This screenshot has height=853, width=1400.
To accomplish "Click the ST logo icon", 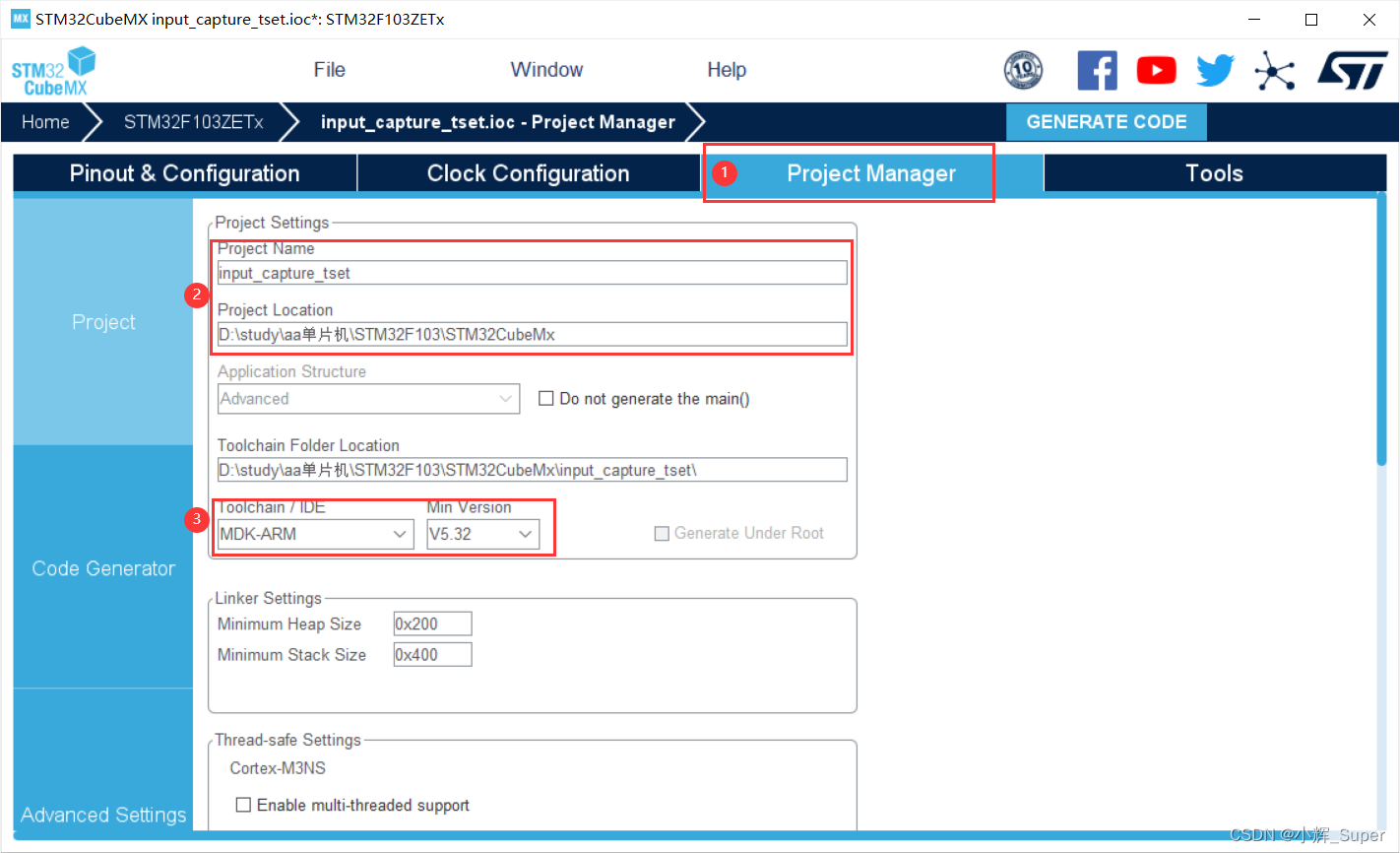I will click(x=1352, y=70).
